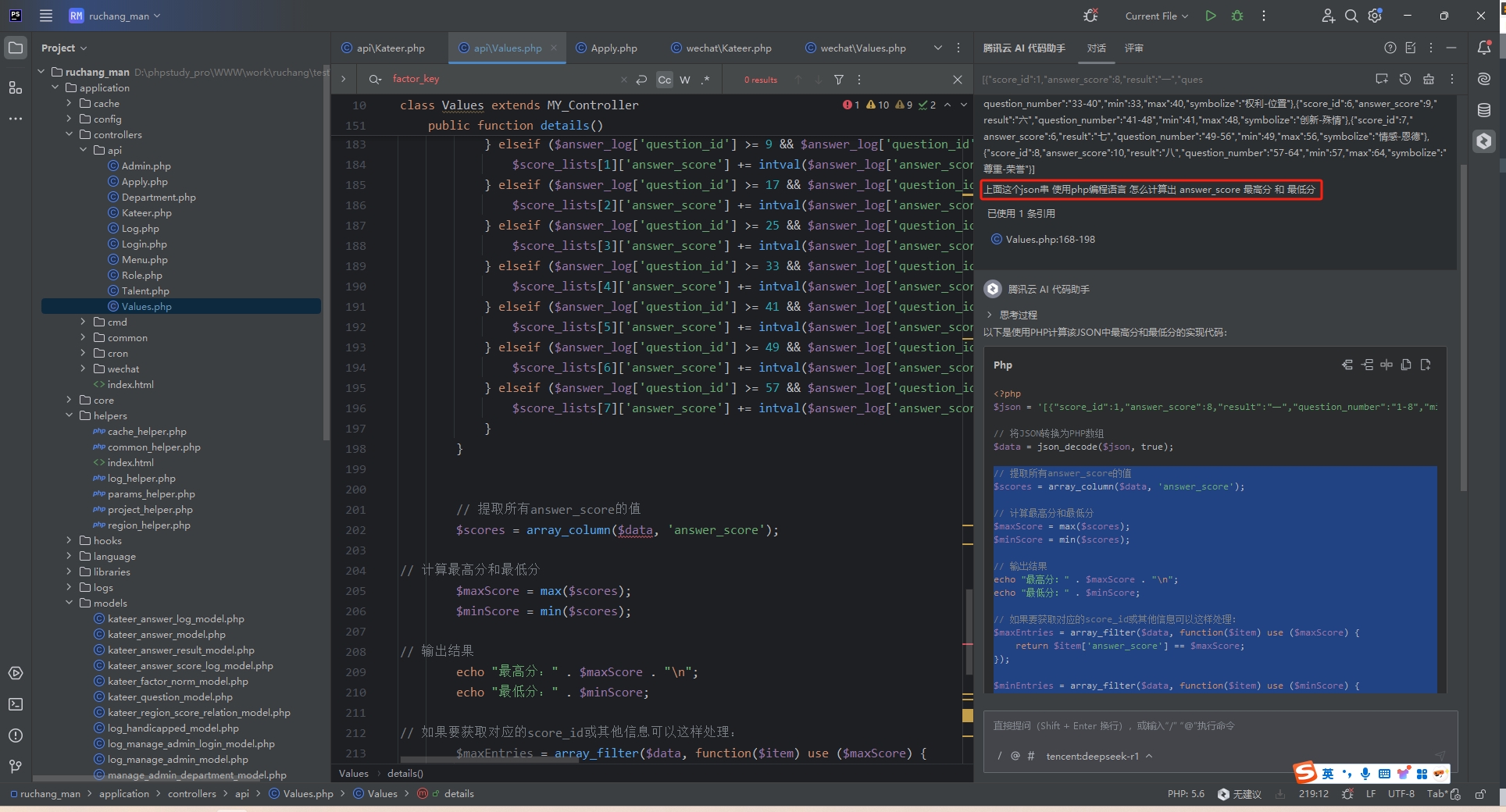
Task: Expand the cmd folder
Action: pos(83,322)
